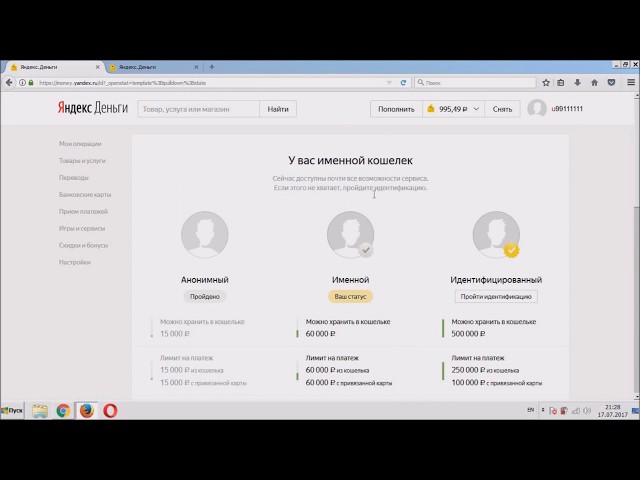Click the EN language indicator in tray

(531, 410)
